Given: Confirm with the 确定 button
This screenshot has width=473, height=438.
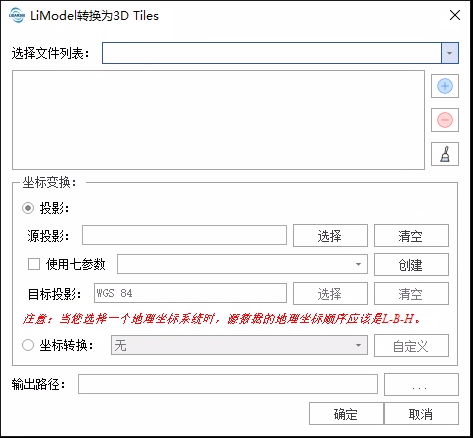Looking at the screenshot, I should point(346,414).
